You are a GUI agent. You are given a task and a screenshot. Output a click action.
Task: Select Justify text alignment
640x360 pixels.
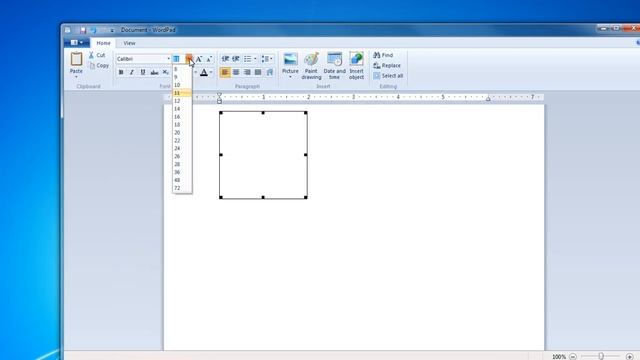258,72
